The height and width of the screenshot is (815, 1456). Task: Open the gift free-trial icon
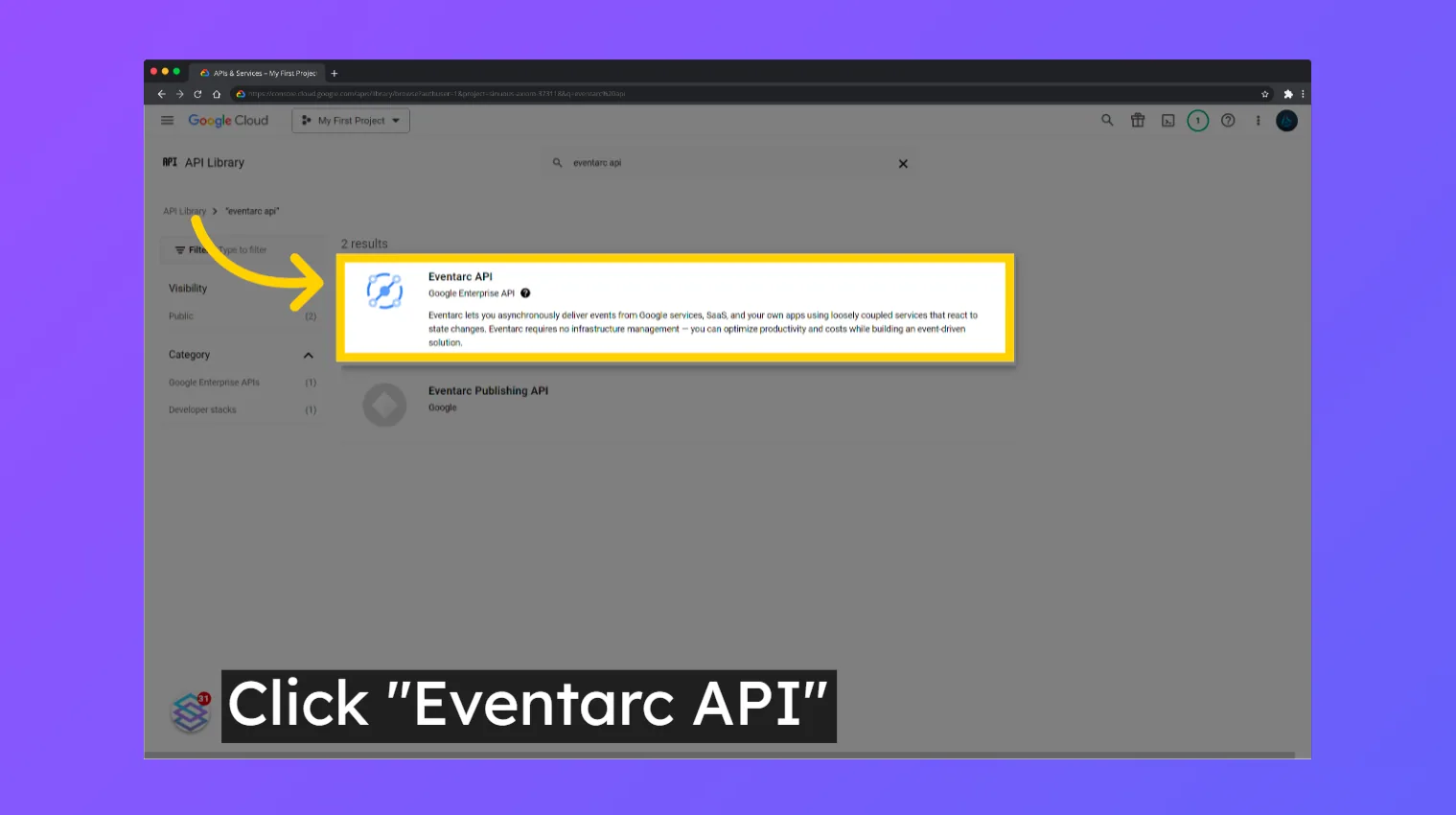[x=1138, y=121]
